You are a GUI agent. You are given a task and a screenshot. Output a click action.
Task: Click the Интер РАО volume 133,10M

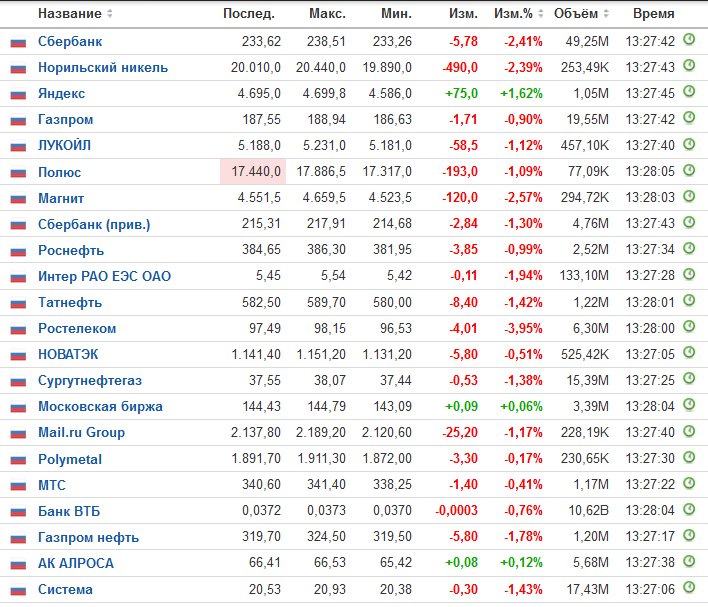[584, 275]
